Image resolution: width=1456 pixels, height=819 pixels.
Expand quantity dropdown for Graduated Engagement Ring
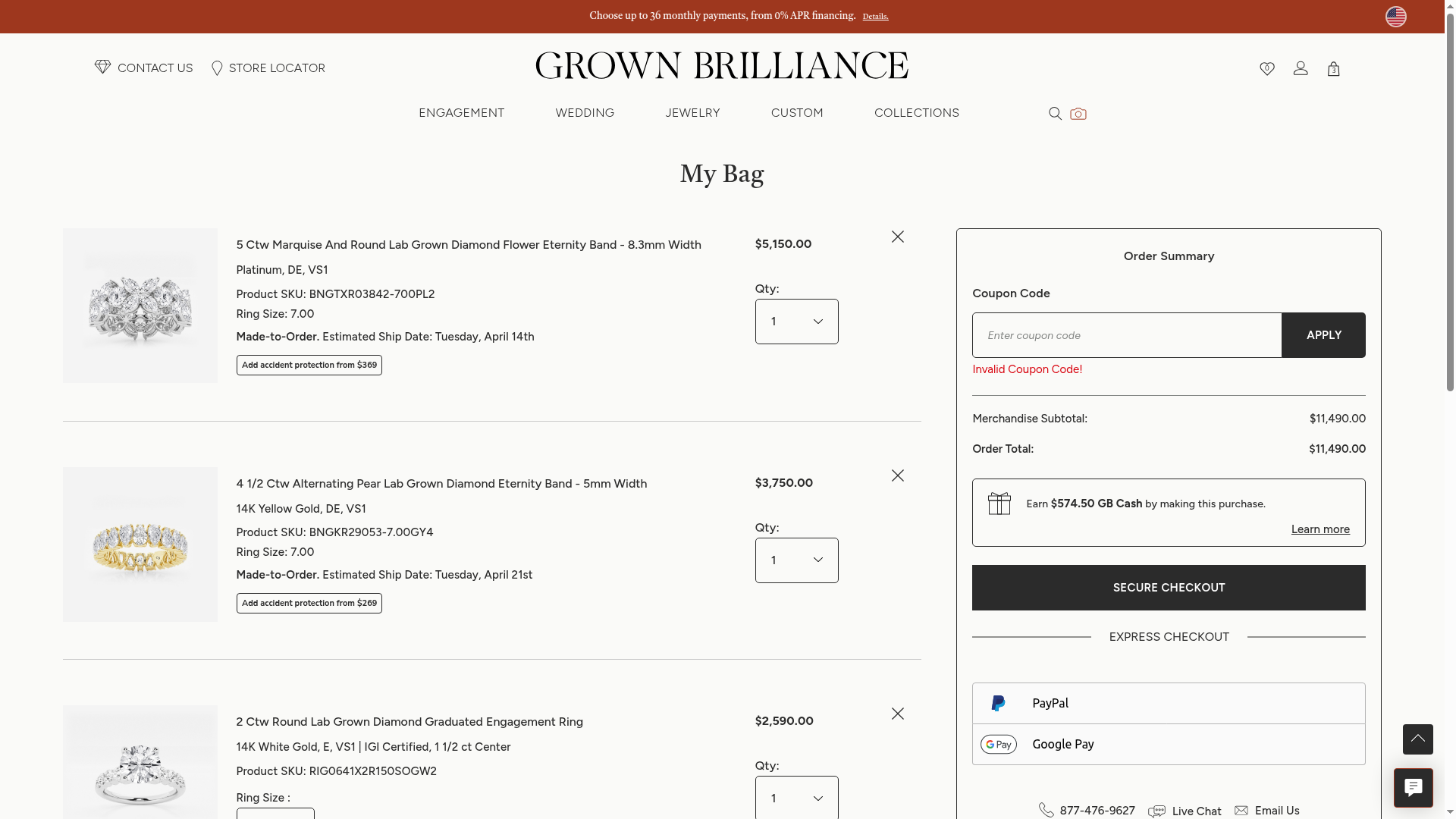[796, 798]
